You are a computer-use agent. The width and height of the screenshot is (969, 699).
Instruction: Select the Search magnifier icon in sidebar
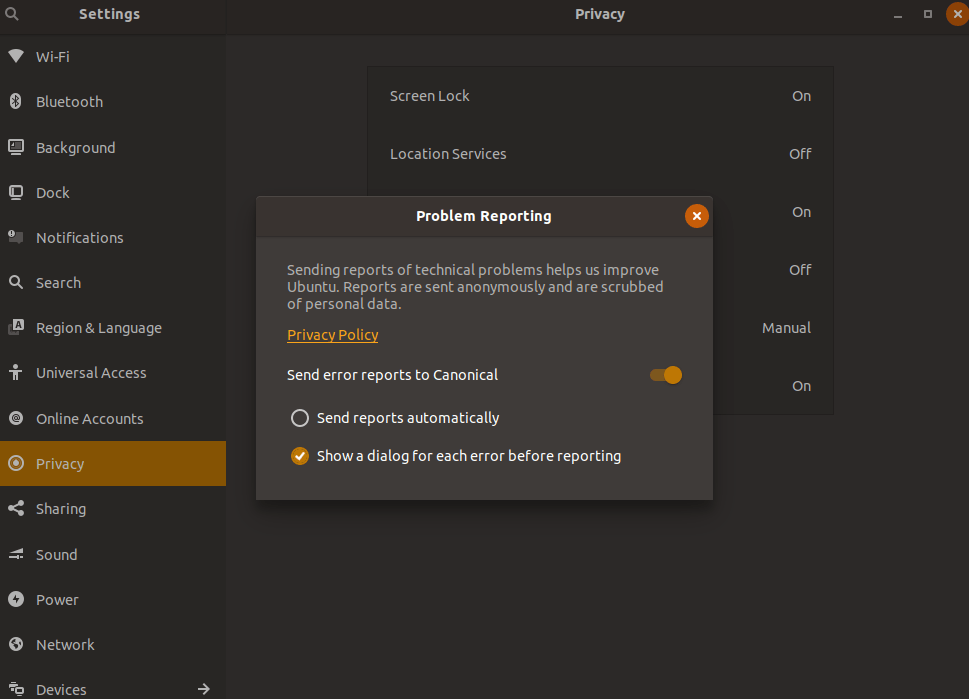(x=15, y=282)
